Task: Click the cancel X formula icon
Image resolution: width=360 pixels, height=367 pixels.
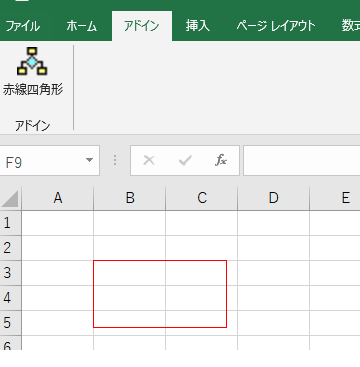Action: [x=149, y=161]
